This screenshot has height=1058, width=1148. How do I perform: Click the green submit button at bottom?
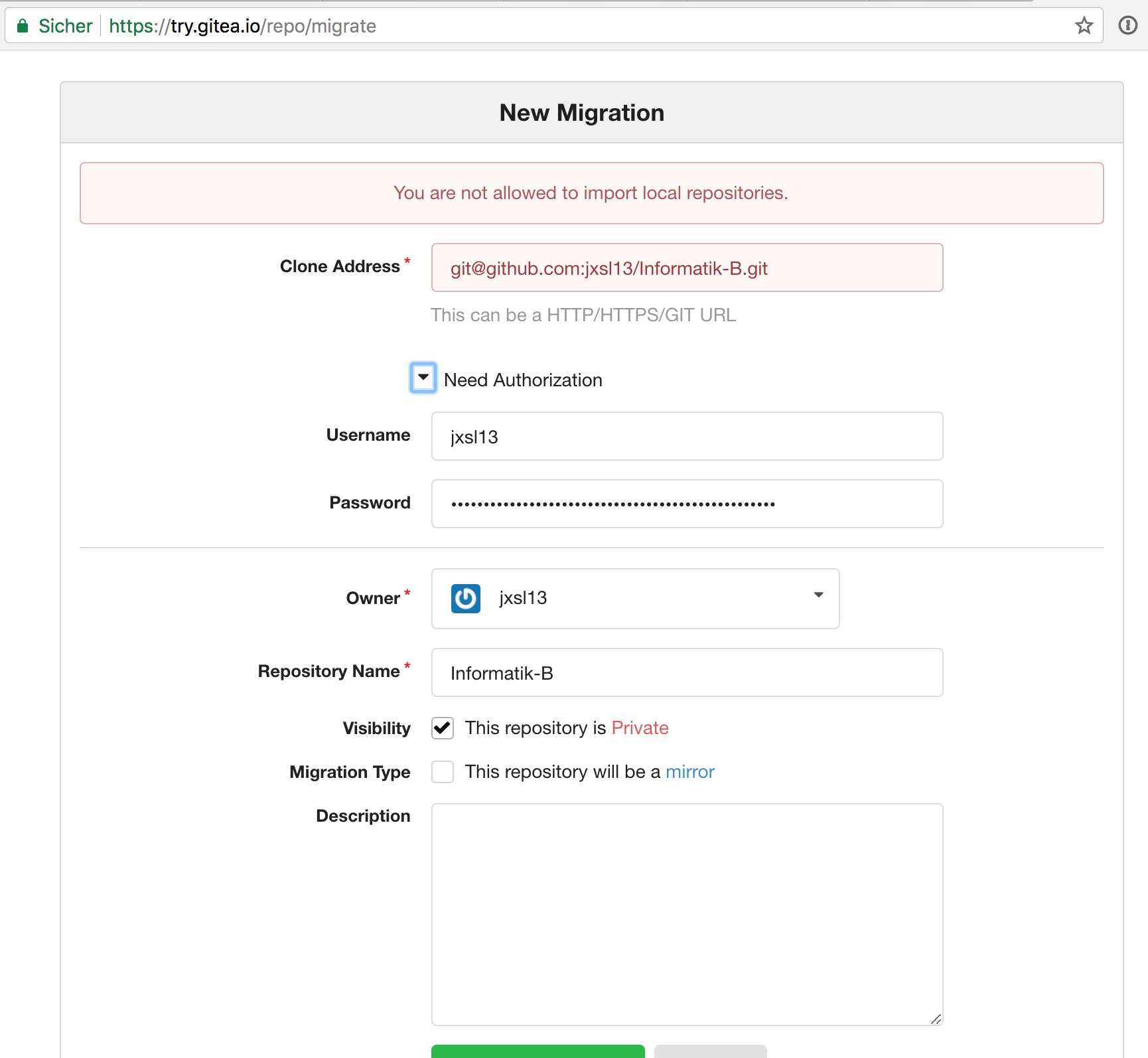tap(538, 1051)
